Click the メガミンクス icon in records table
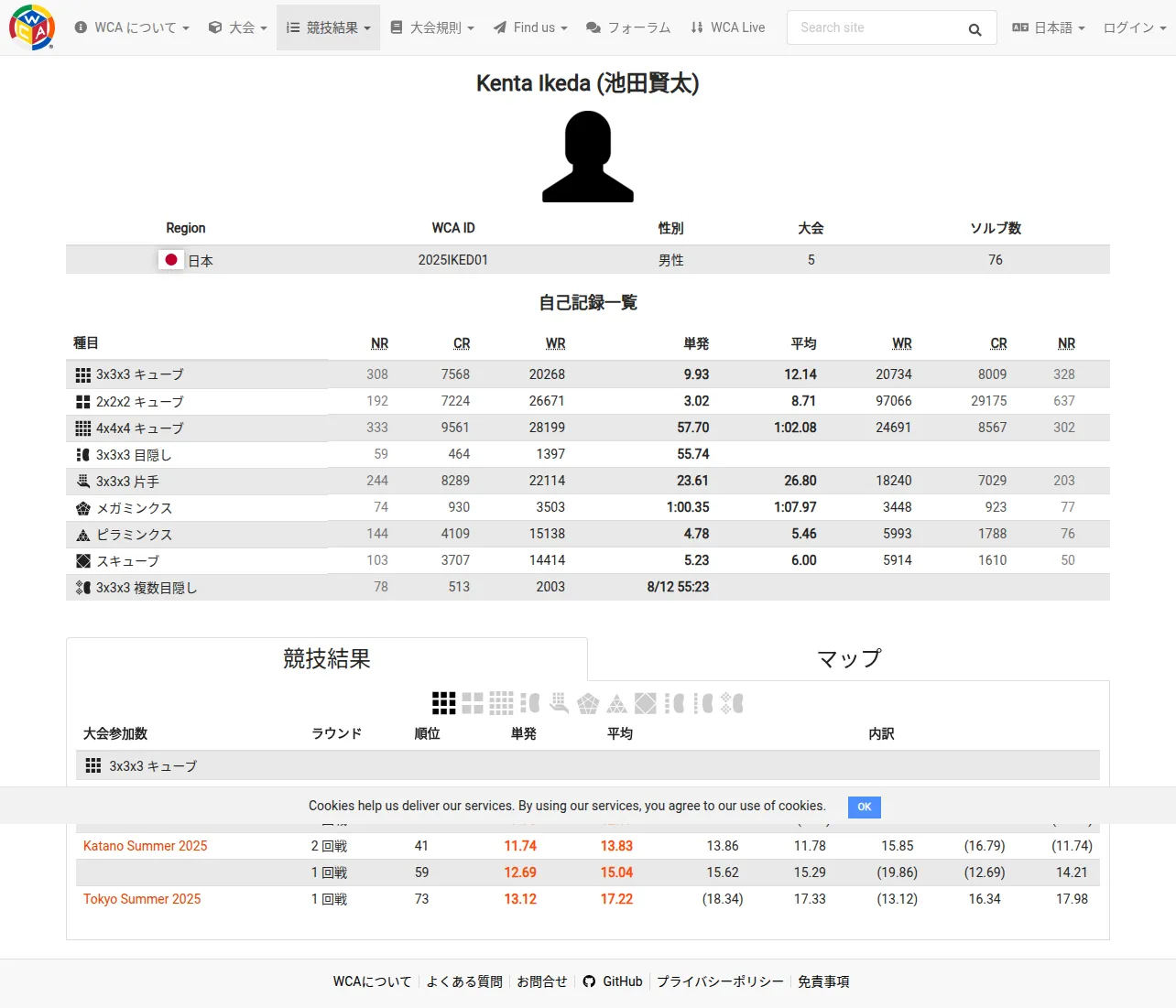The image size is (1176, 1008). pos(83,508)
